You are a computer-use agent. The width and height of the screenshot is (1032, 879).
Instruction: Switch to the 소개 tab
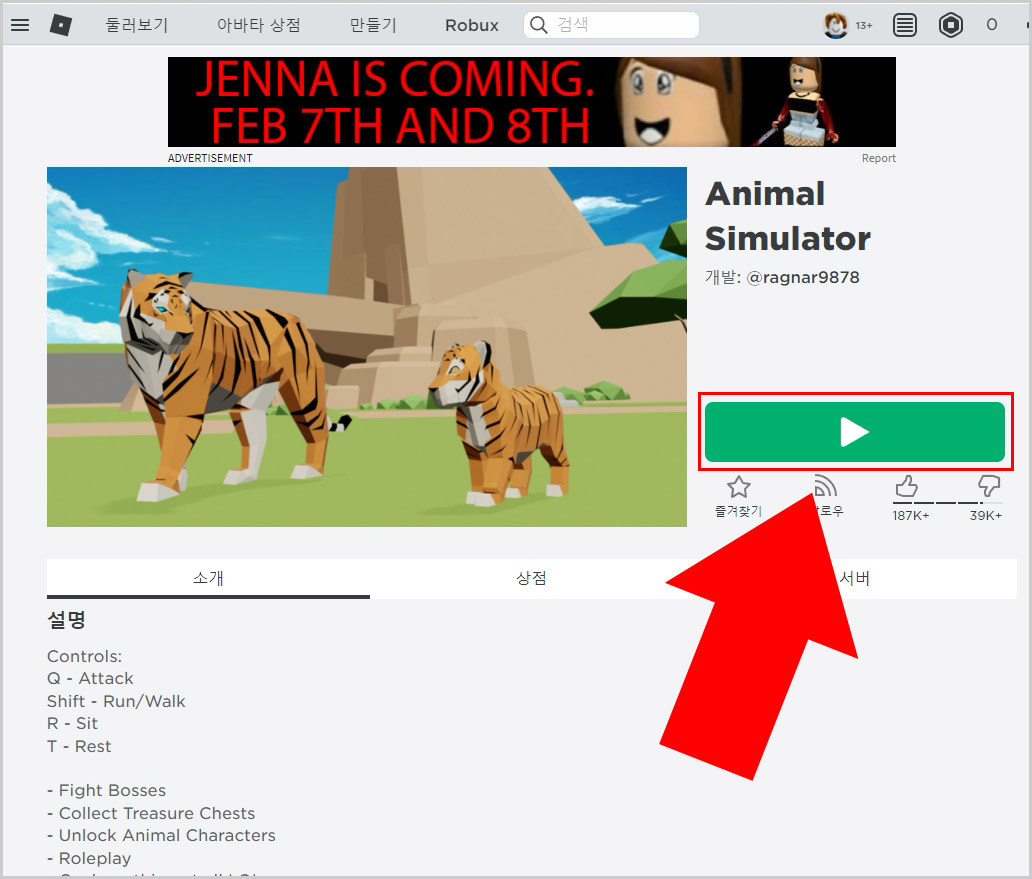pyautogui.click(x=208, y=578)
